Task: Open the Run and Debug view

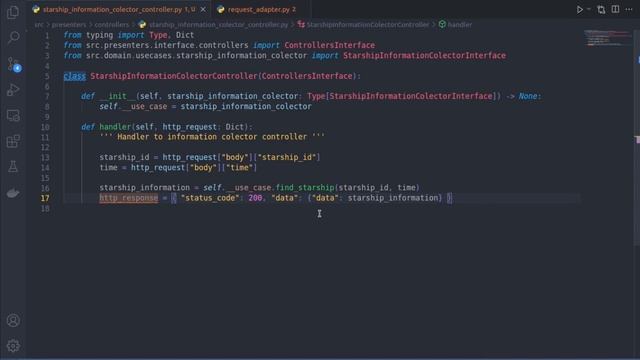Action: point(13,90)
